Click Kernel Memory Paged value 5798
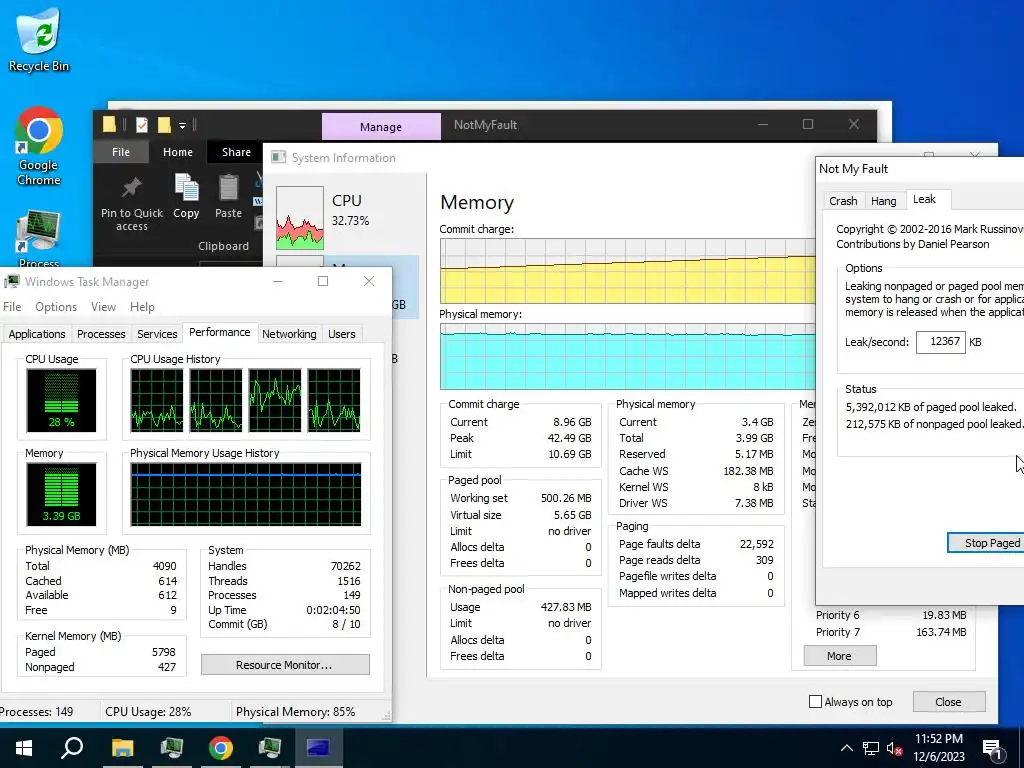Image resolution: width=1024 pixels, height=768 pixels. coord(163,652)
